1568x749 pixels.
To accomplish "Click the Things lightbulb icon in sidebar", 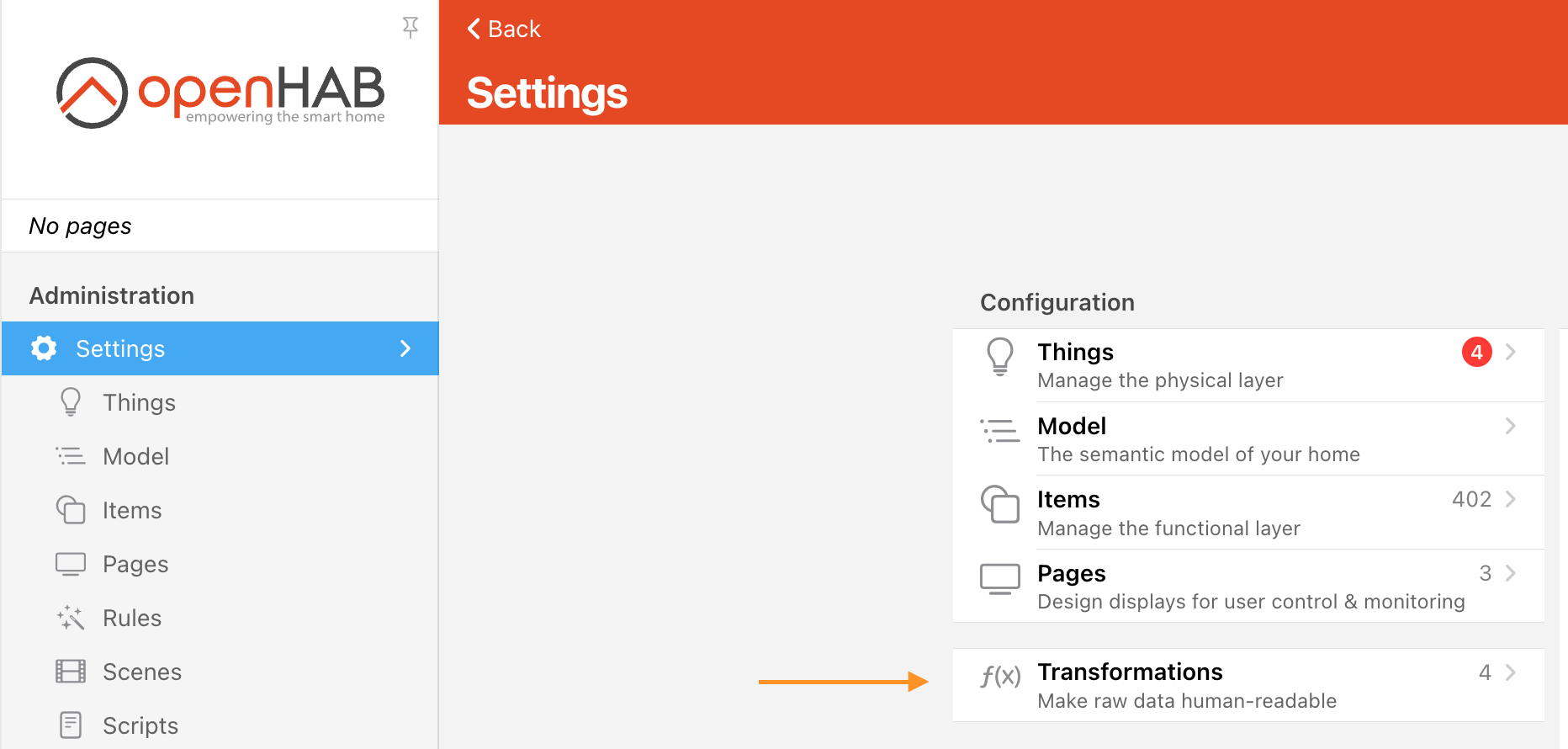I will 71,402.
